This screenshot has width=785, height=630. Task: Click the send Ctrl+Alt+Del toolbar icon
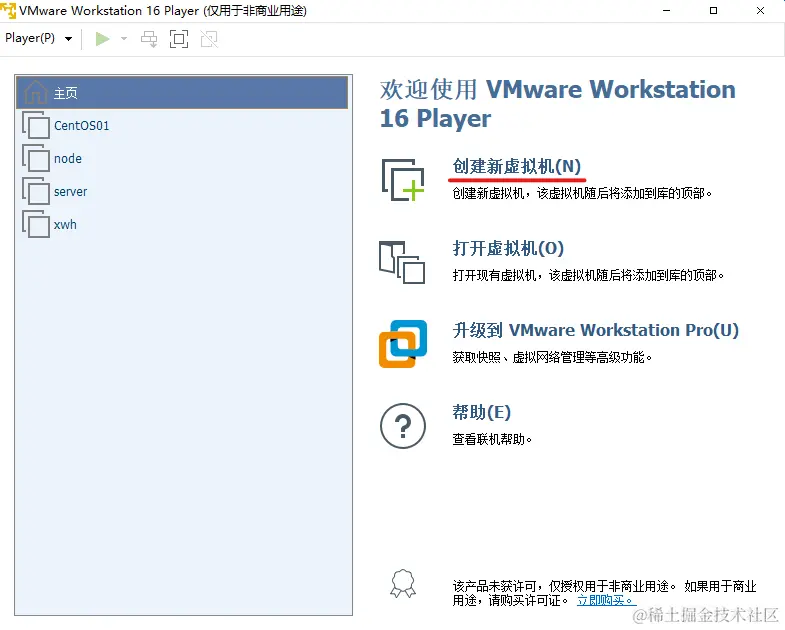tap(149, 39)
